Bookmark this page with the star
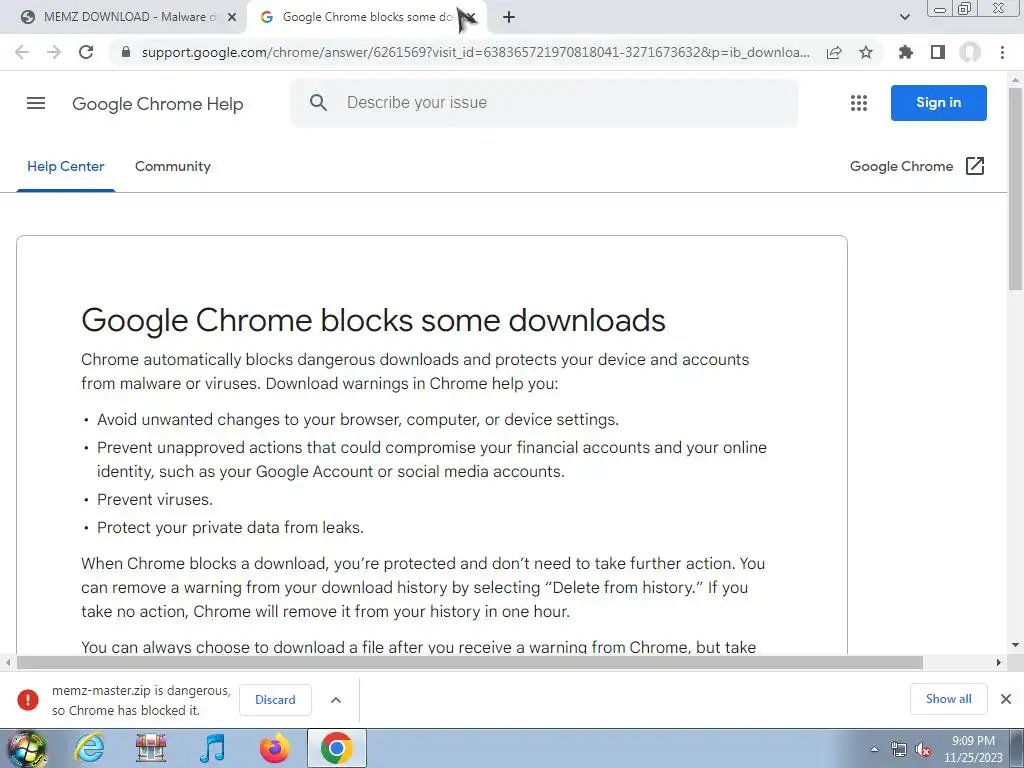The width and height of the screenshot is (1024, 768). tap(866, 52)
